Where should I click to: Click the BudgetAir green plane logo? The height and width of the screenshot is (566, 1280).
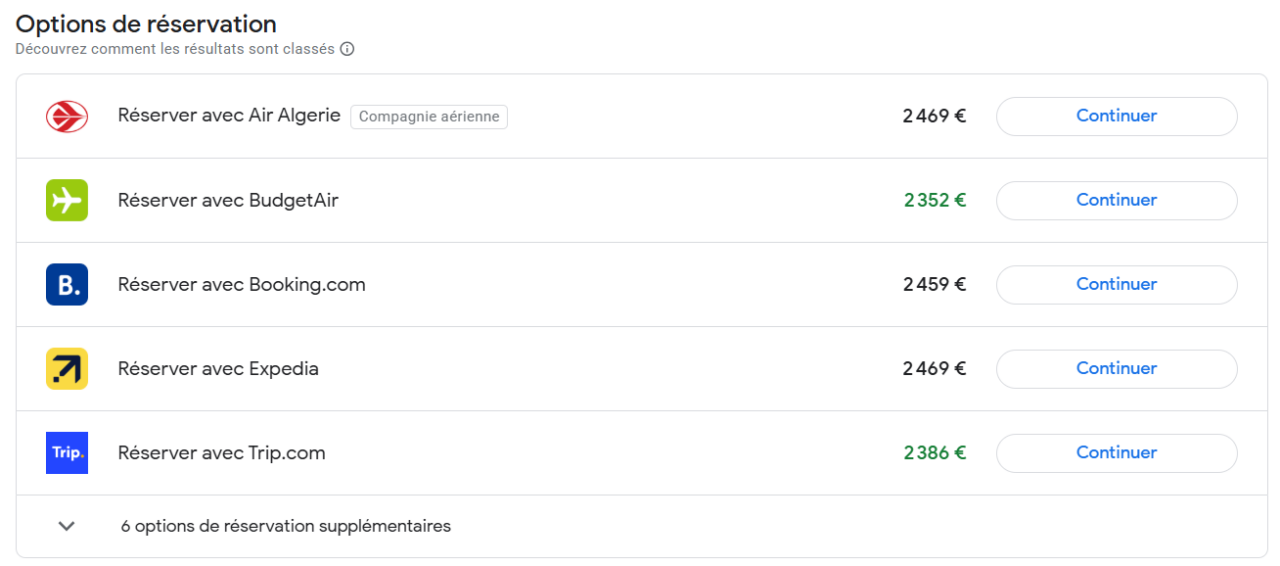67,200
